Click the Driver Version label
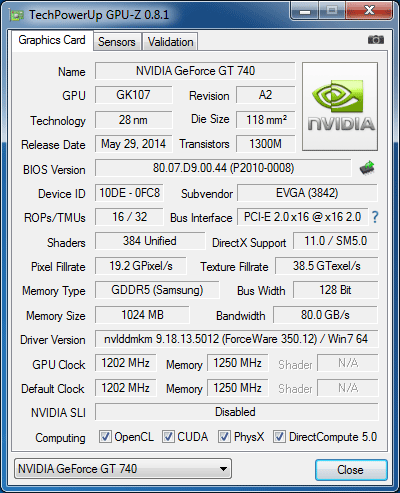This screenshot has width=400, height=493. pos(53,340)
